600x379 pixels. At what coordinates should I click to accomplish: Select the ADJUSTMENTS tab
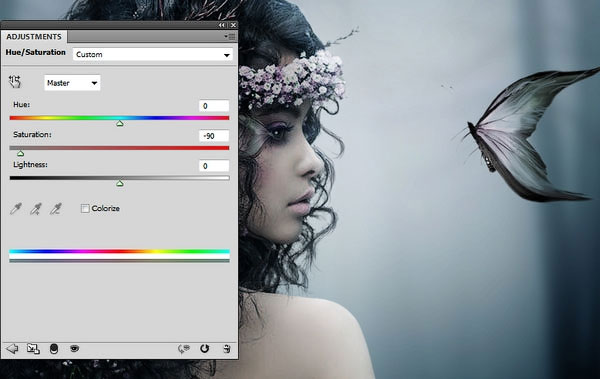[34, 37]
